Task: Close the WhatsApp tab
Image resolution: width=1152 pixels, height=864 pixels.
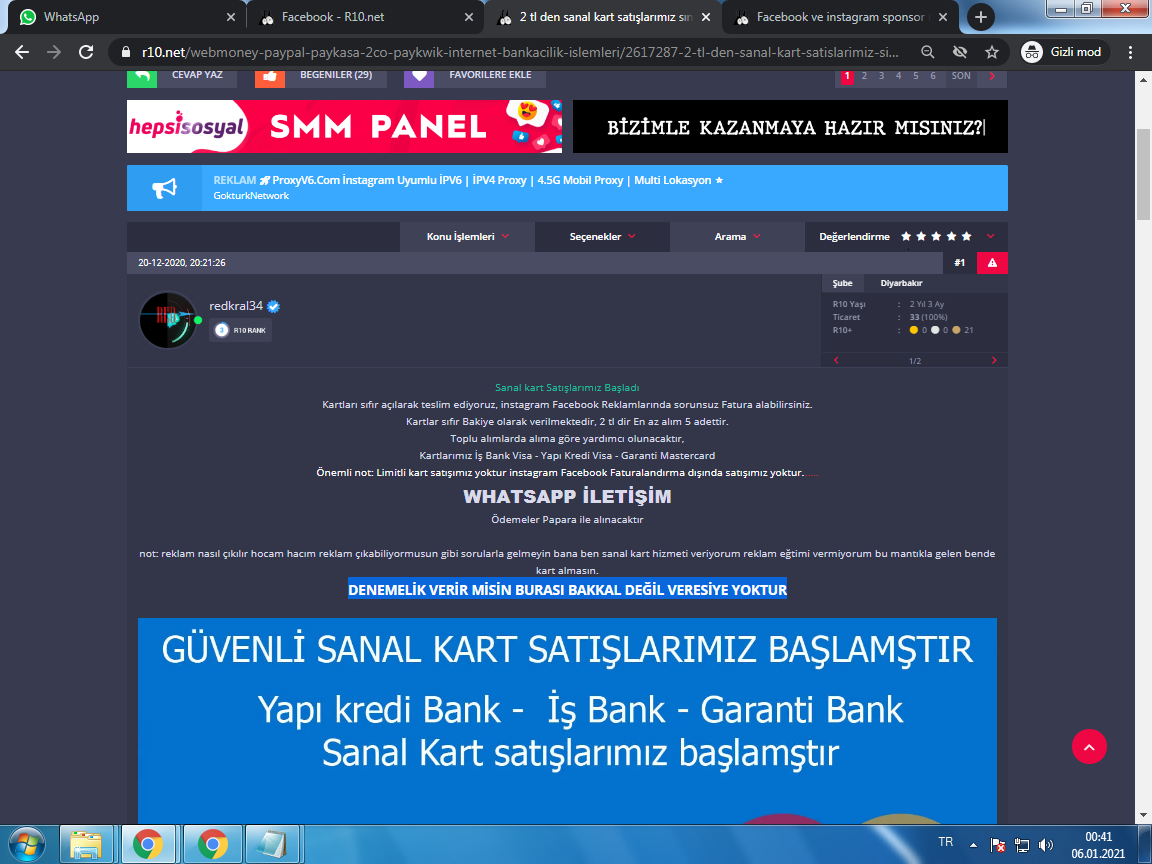Action: point(231,17)
